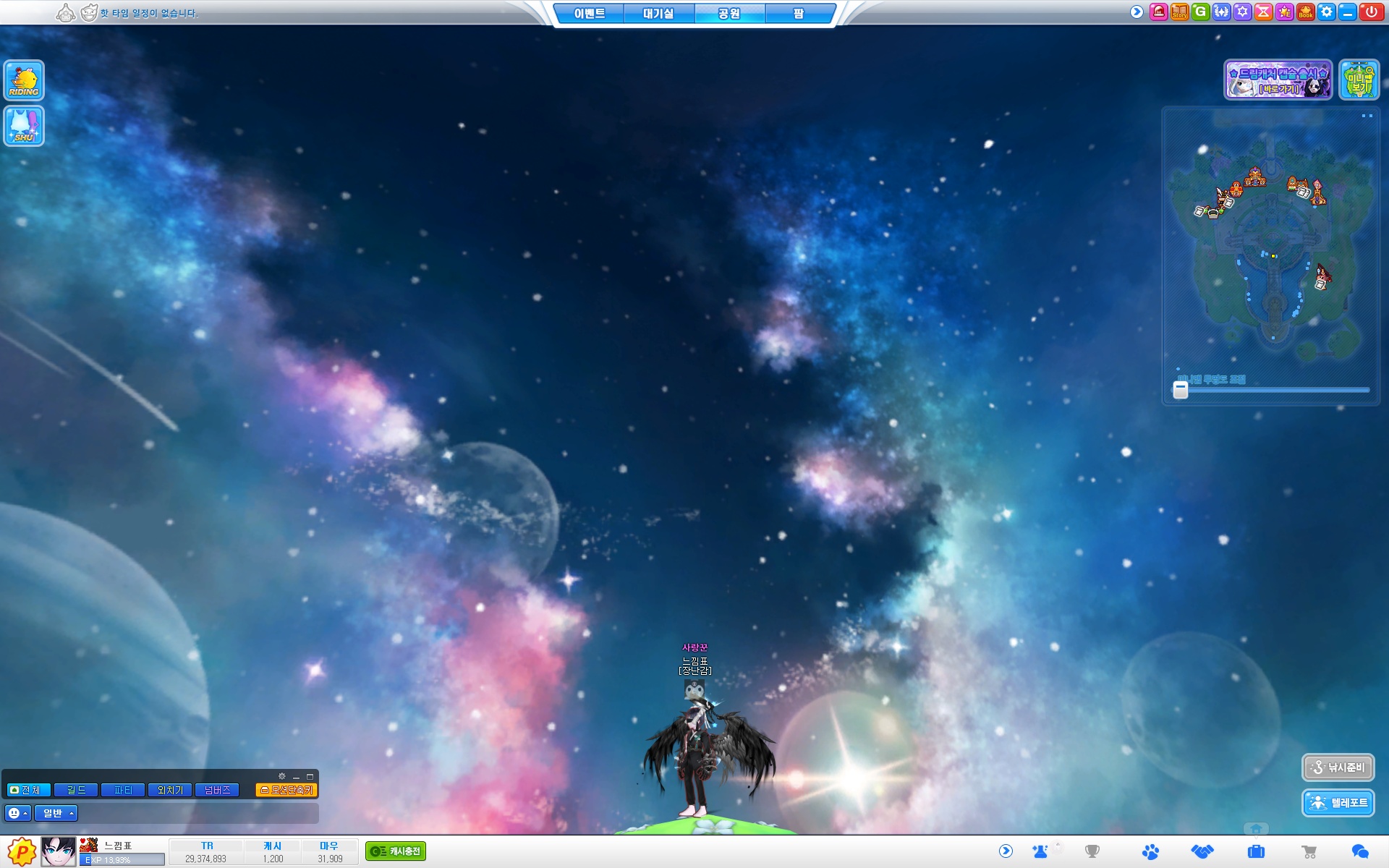
Task: Open the orange Story book icon
Action: [x=1179, y=12]
